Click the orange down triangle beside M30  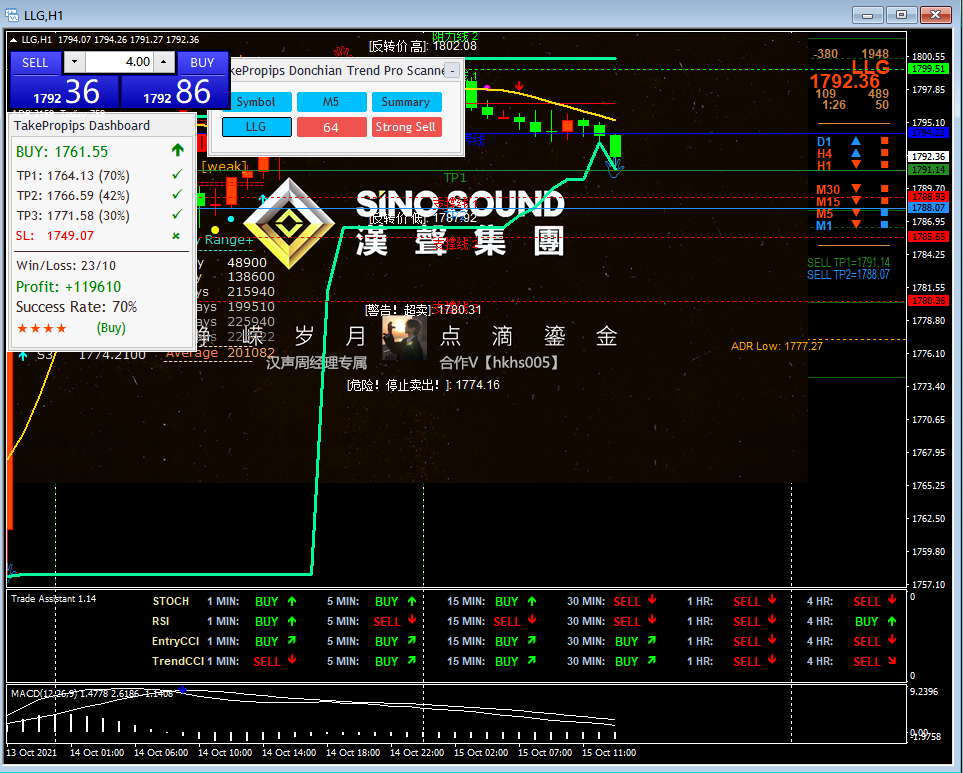tap(856, 188)
